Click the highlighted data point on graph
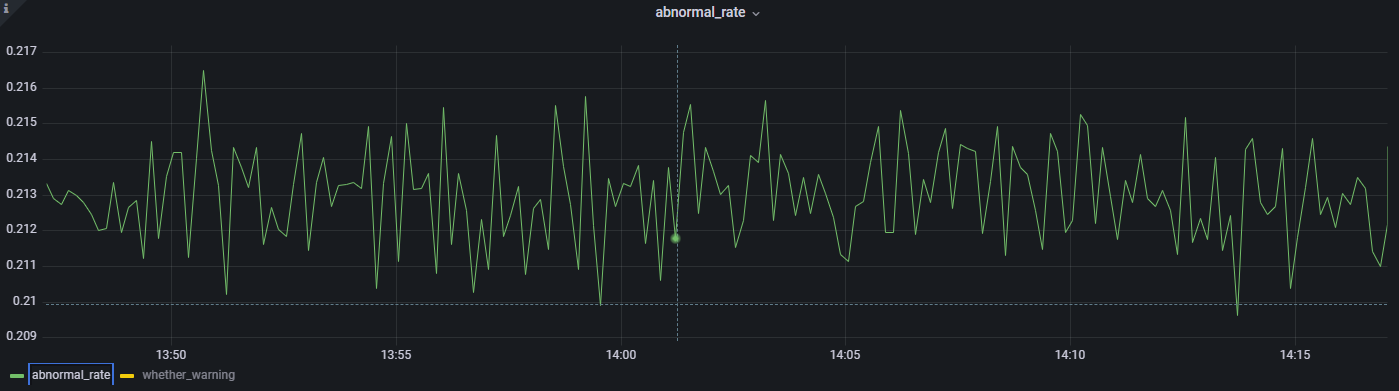 pyautogui.click(x=676, y=238)
